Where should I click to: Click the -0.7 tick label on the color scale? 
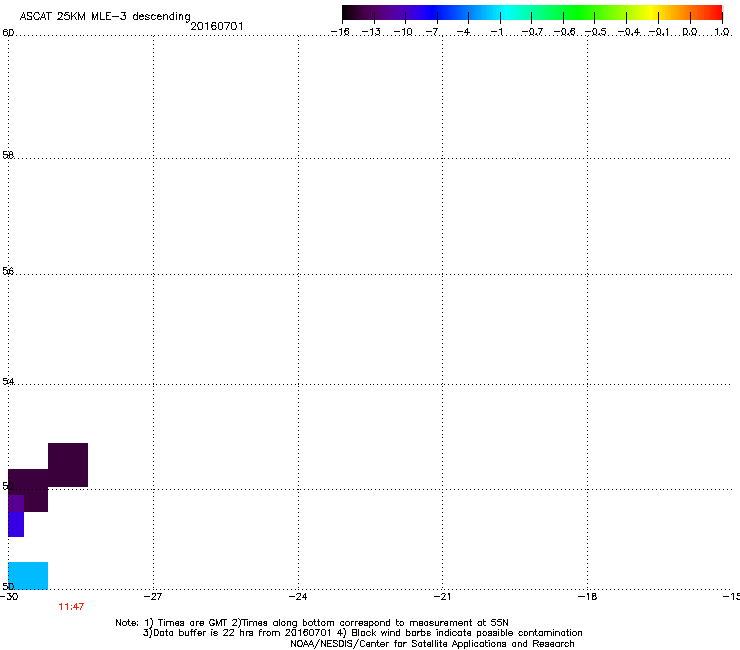(532, 32)
